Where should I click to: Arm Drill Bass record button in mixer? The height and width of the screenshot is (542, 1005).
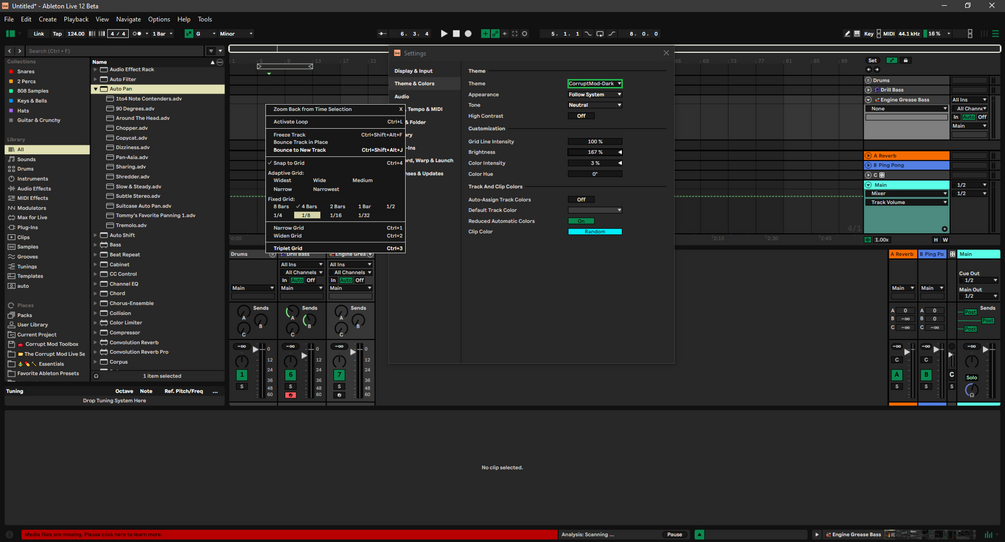(x=290, y=395)
